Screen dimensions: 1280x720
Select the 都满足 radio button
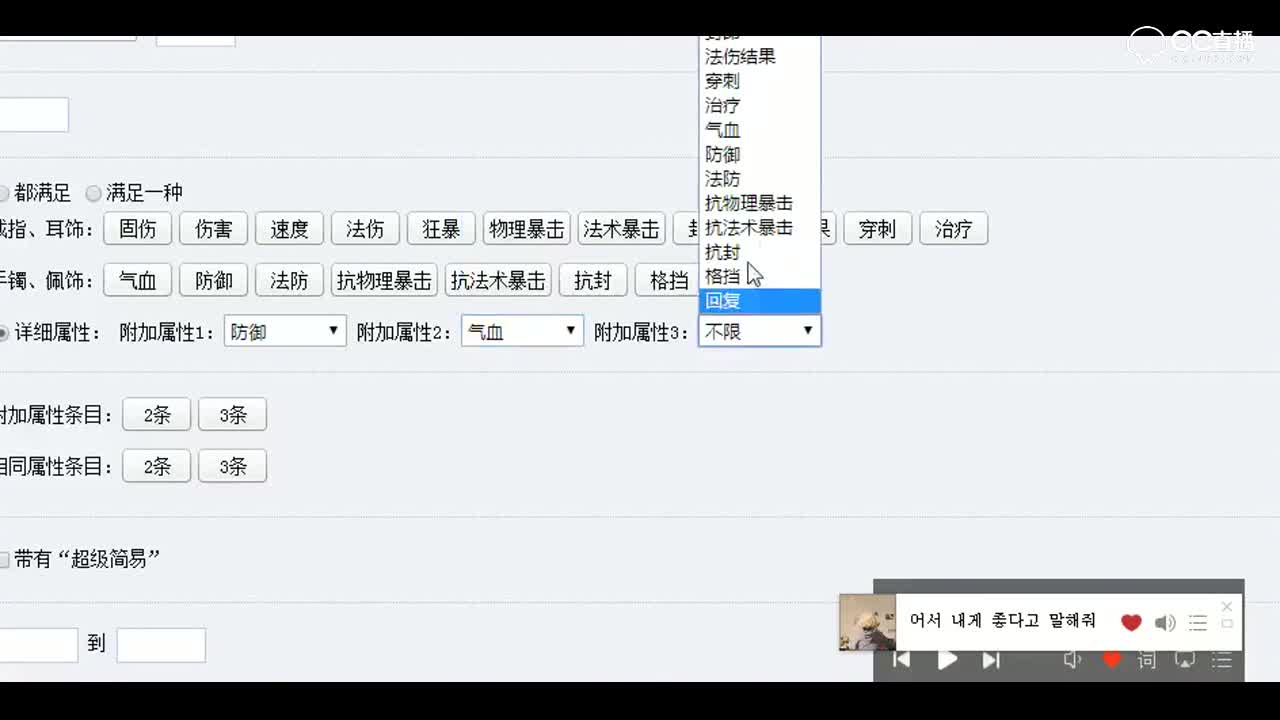(x=3, y=193)
